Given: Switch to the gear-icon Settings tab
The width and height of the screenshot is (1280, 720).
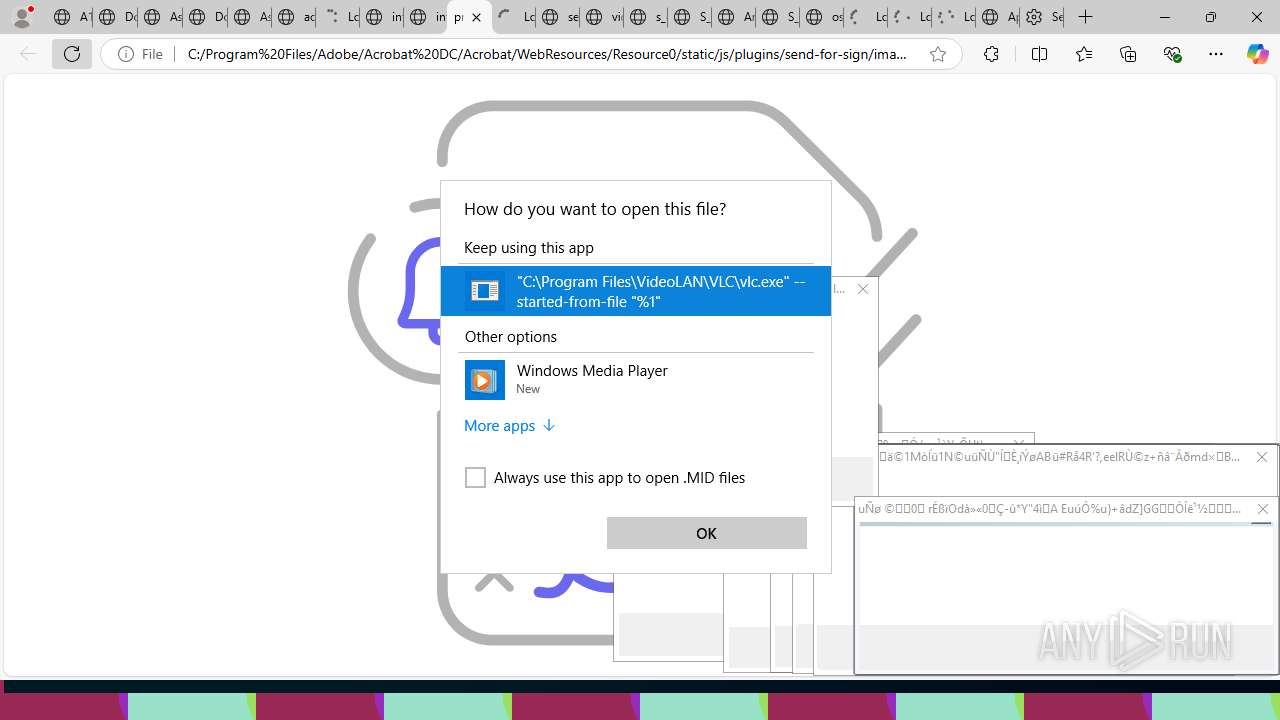Looking at the screenshot, I should tap(1042, 17).
